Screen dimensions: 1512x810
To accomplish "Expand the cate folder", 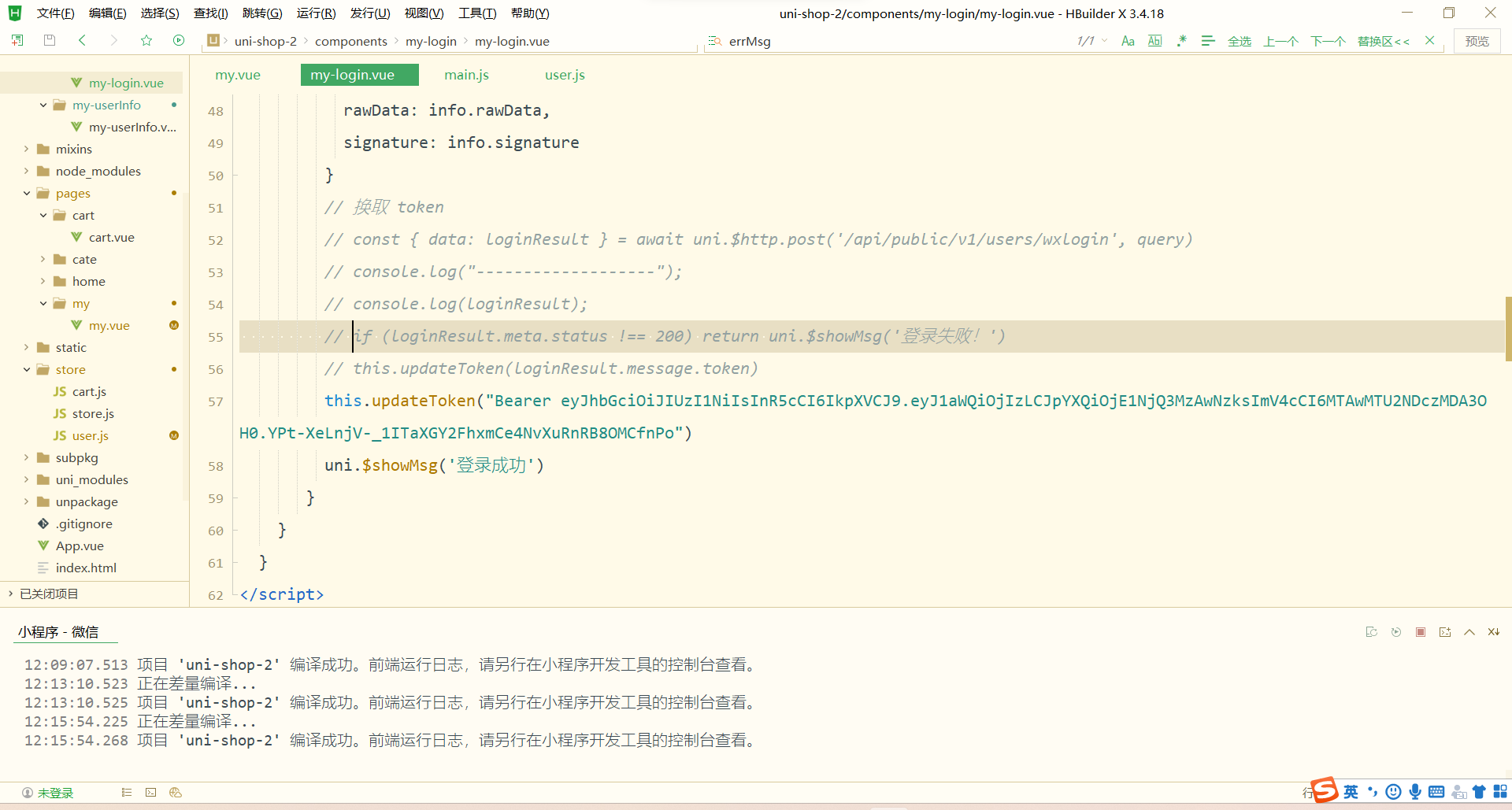I will click(x=43, y=259).
